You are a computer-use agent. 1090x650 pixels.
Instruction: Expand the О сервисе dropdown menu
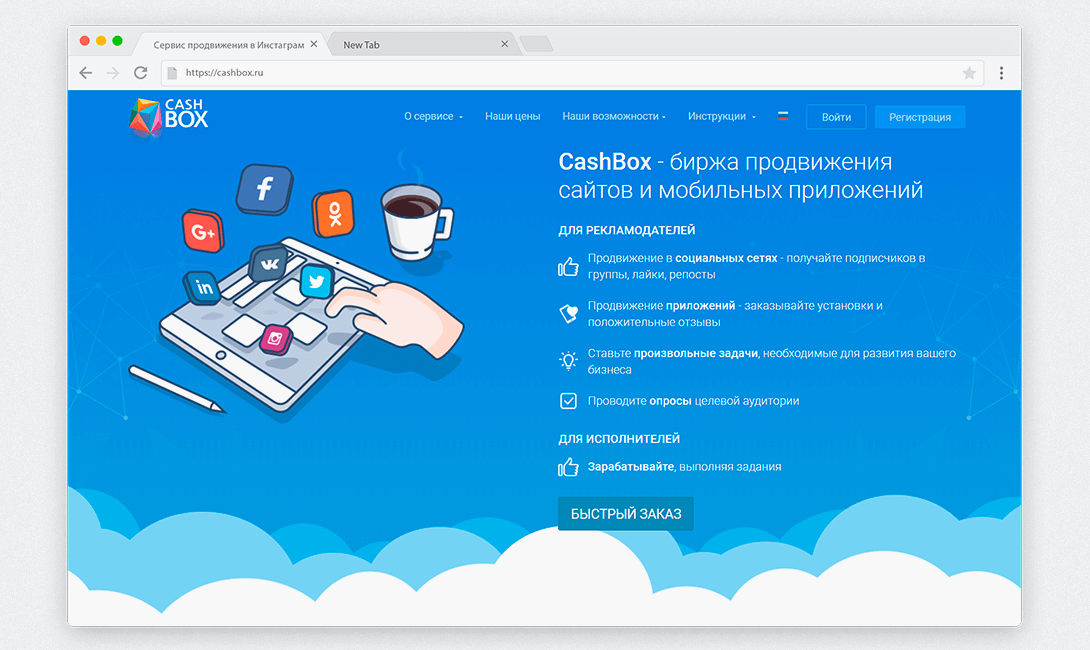433,116
